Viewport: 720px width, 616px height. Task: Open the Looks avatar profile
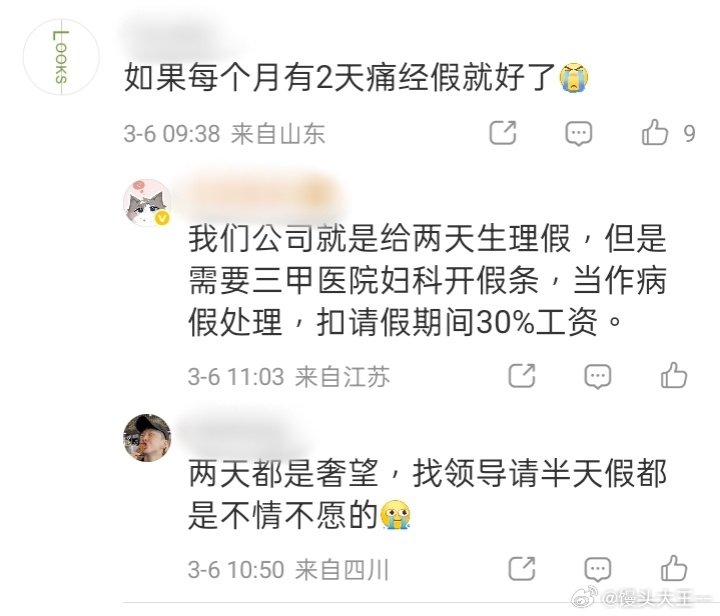point(61,57)
